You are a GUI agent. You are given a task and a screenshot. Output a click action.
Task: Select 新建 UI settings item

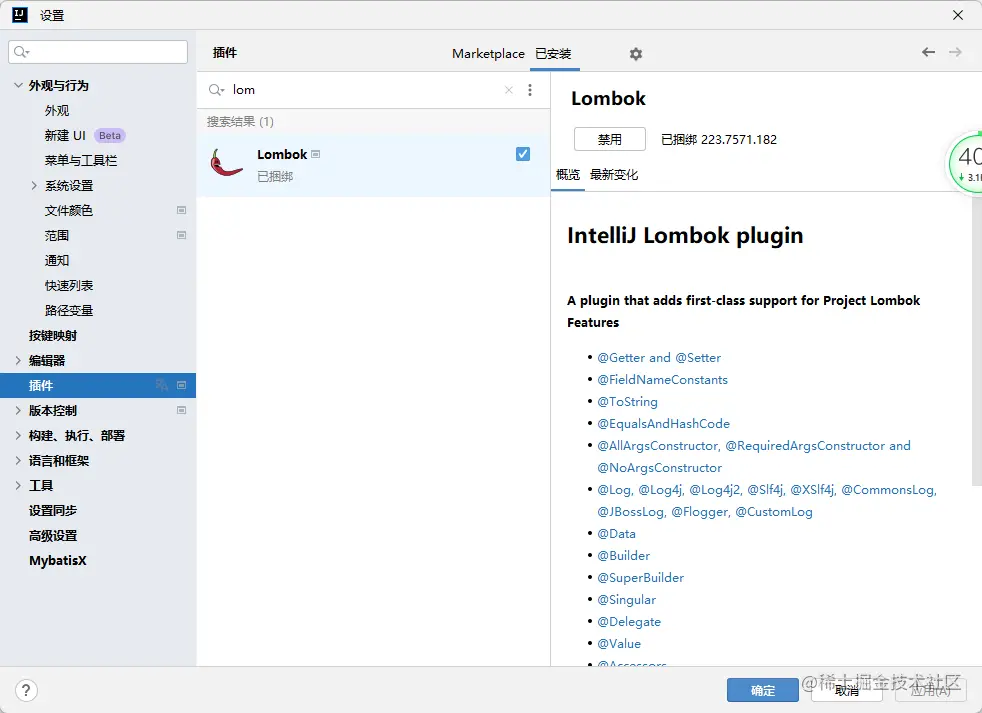(65, 136)
